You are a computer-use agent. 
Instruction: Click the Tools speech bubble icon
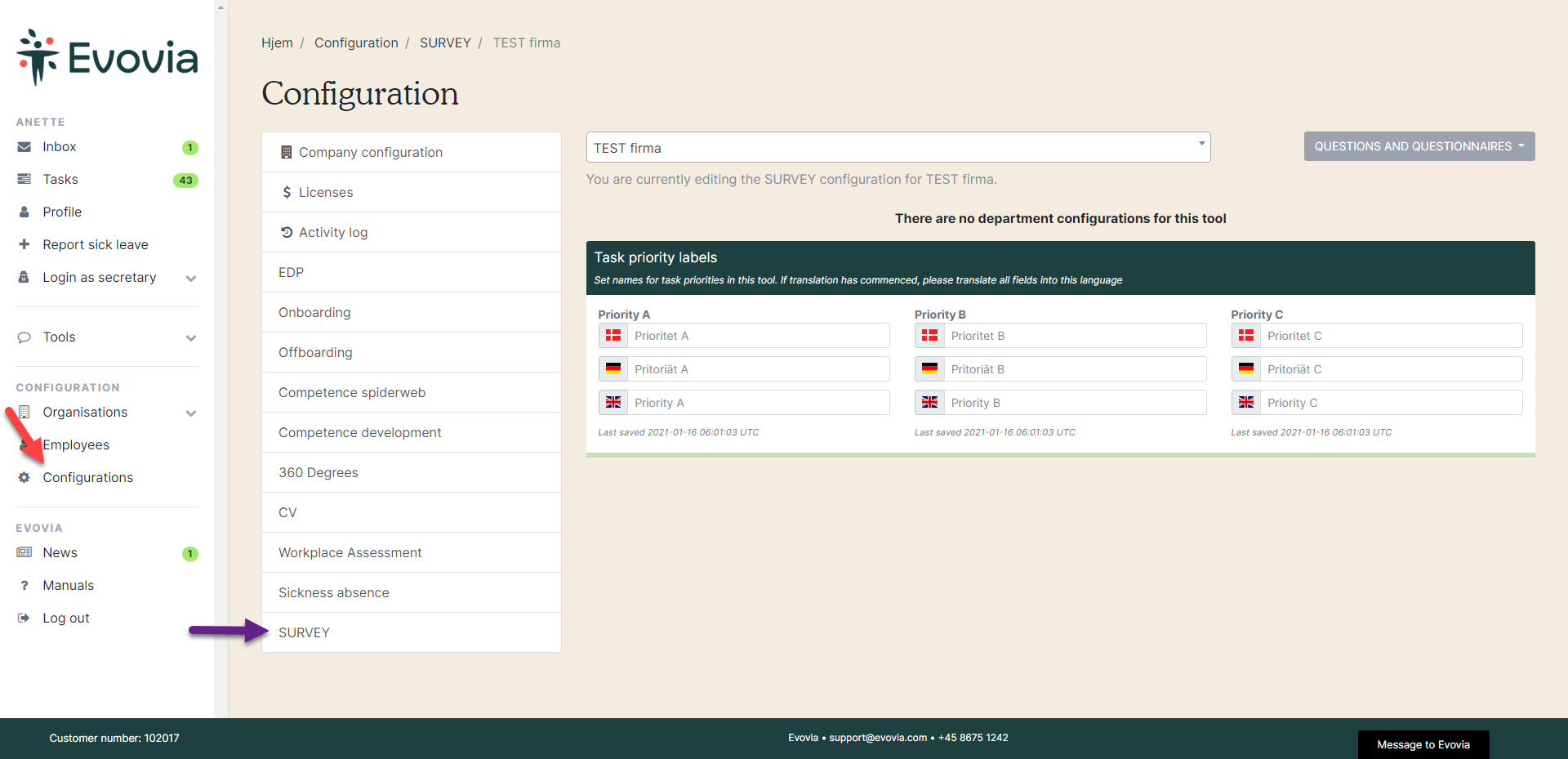tap(24, 337)
